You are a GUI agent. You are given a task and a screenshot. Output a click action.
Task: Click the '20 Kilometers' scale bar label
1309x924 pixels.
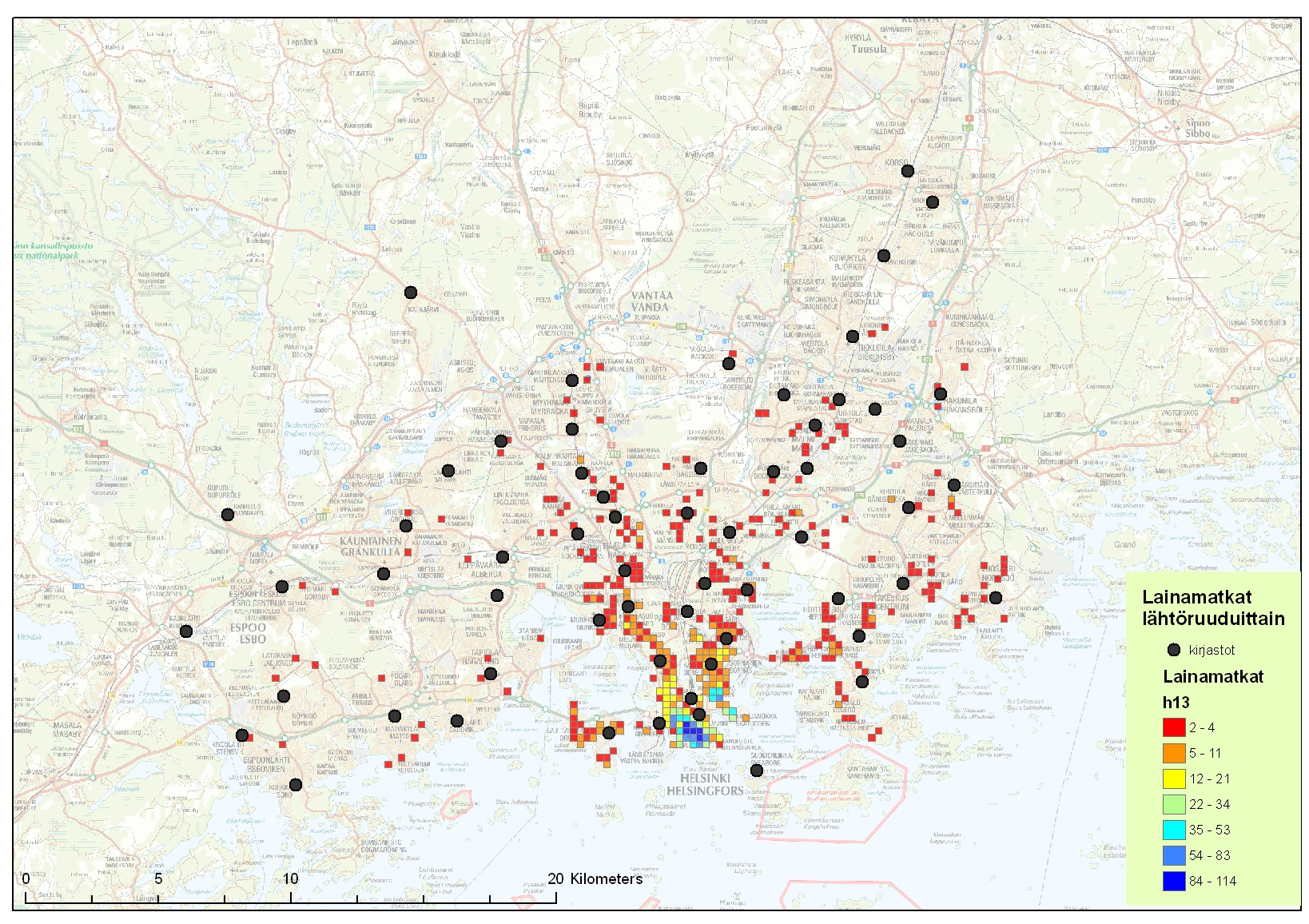[x=595, y=878]
